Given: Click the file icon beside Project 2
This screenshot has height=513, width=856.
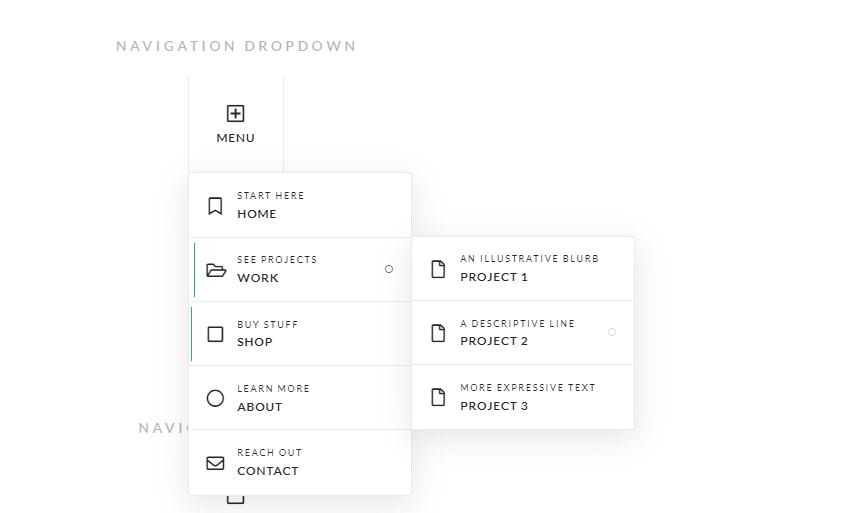Looking at the screenshot, I should tap(438, 333).
